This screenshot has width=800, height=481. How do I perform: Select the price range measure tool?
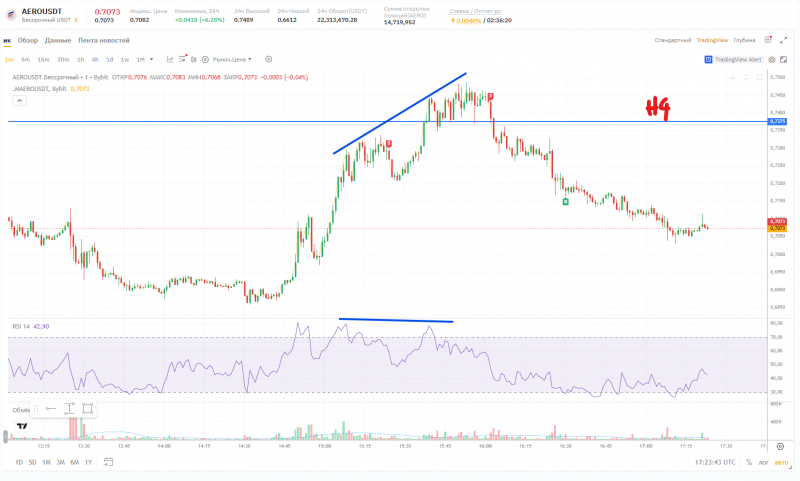(x=69, y=409)
